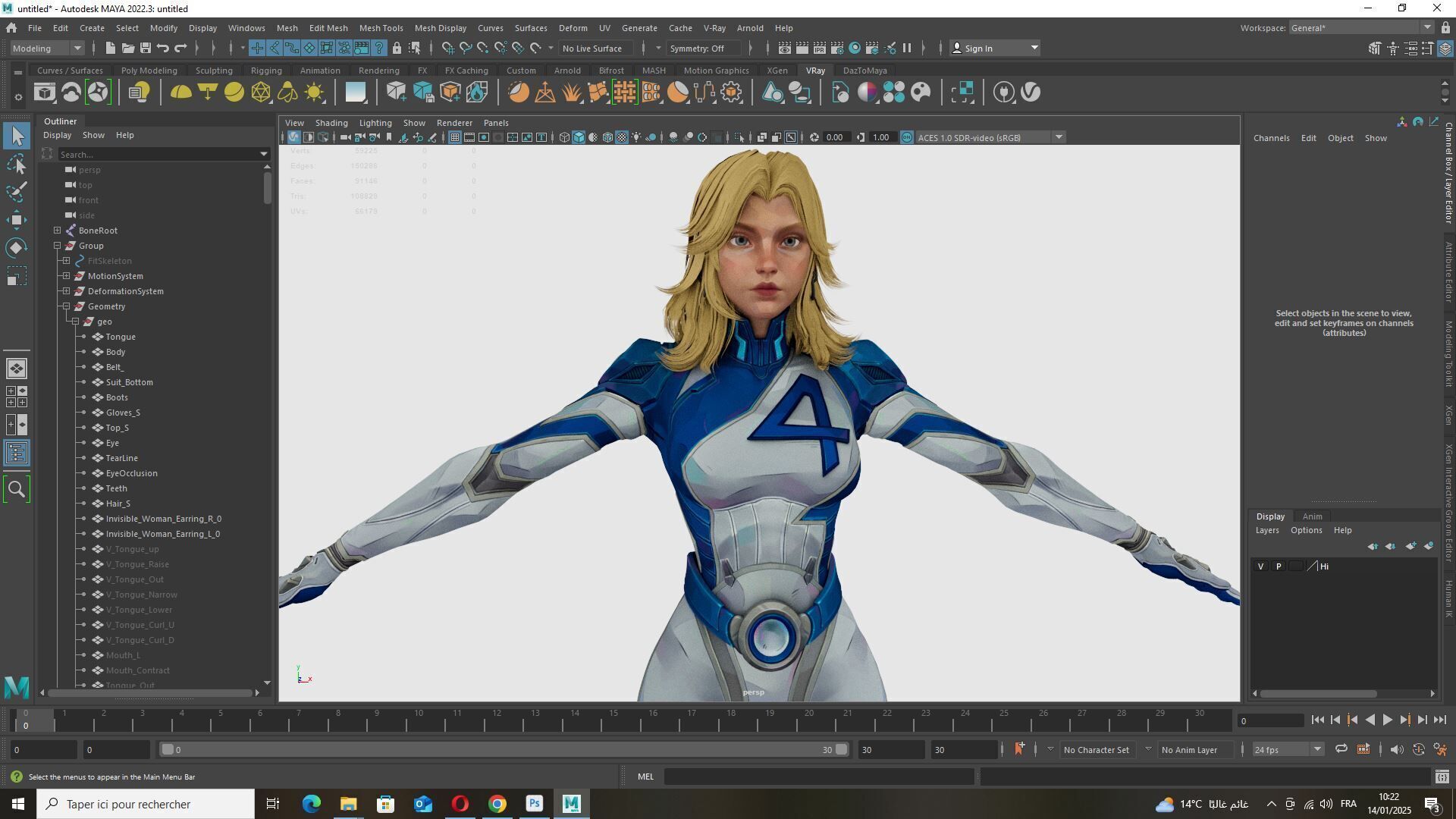Expand the DeformationSystem node

point(67,291)
